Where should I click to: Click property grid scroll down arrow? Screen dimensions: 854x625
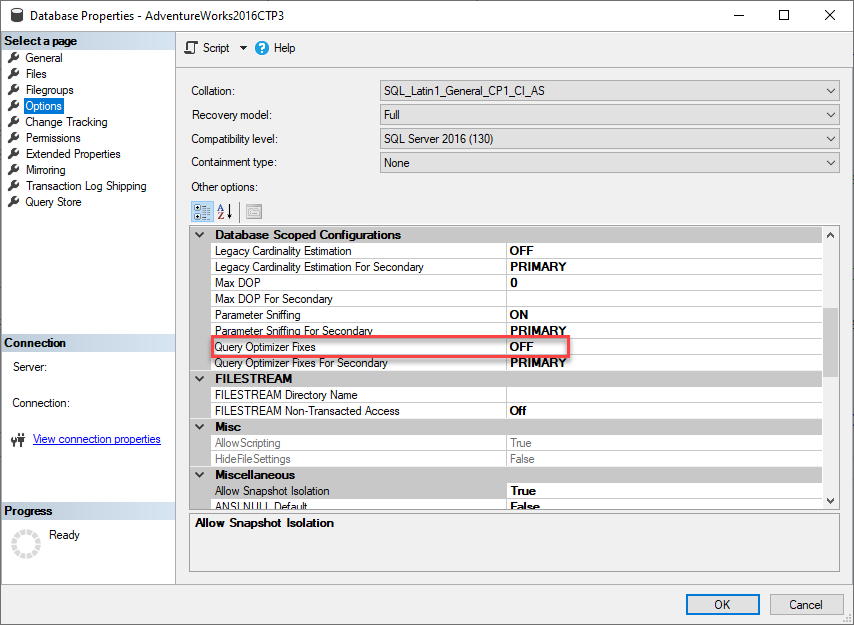(830, 501)
